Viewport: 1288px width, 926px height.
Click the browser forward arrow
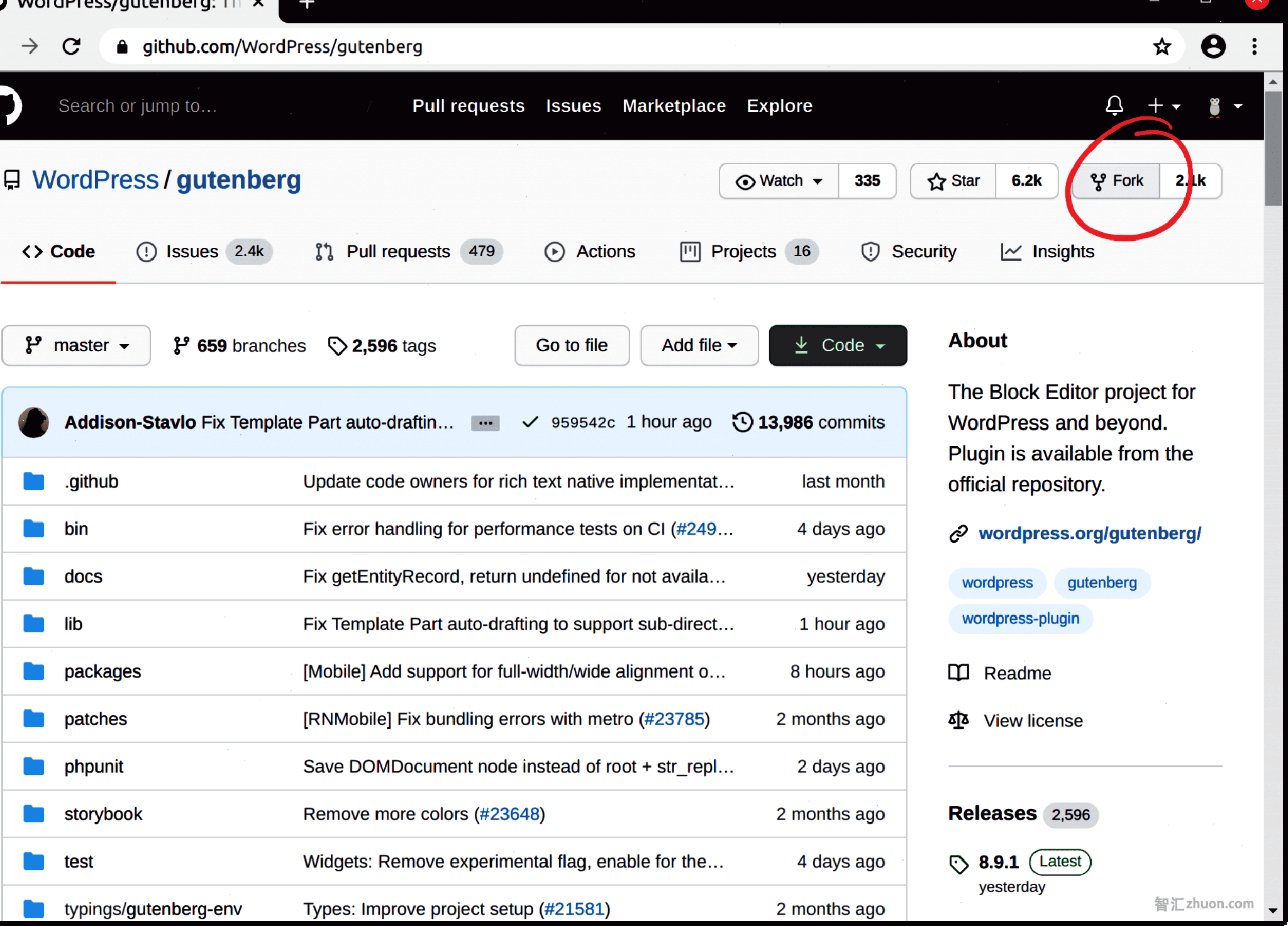[x=30, y=47]
